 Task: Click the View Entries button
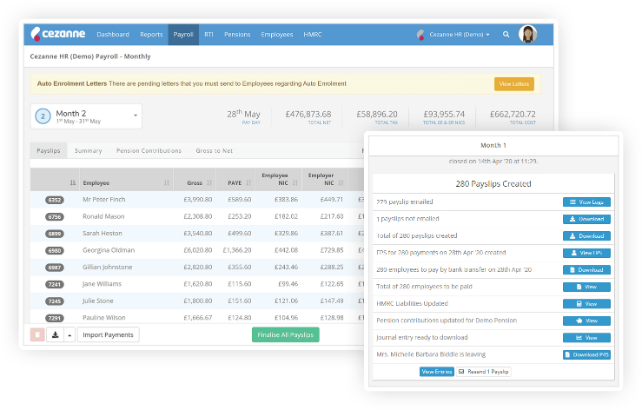pyautogui.click(x=437, y=371)
